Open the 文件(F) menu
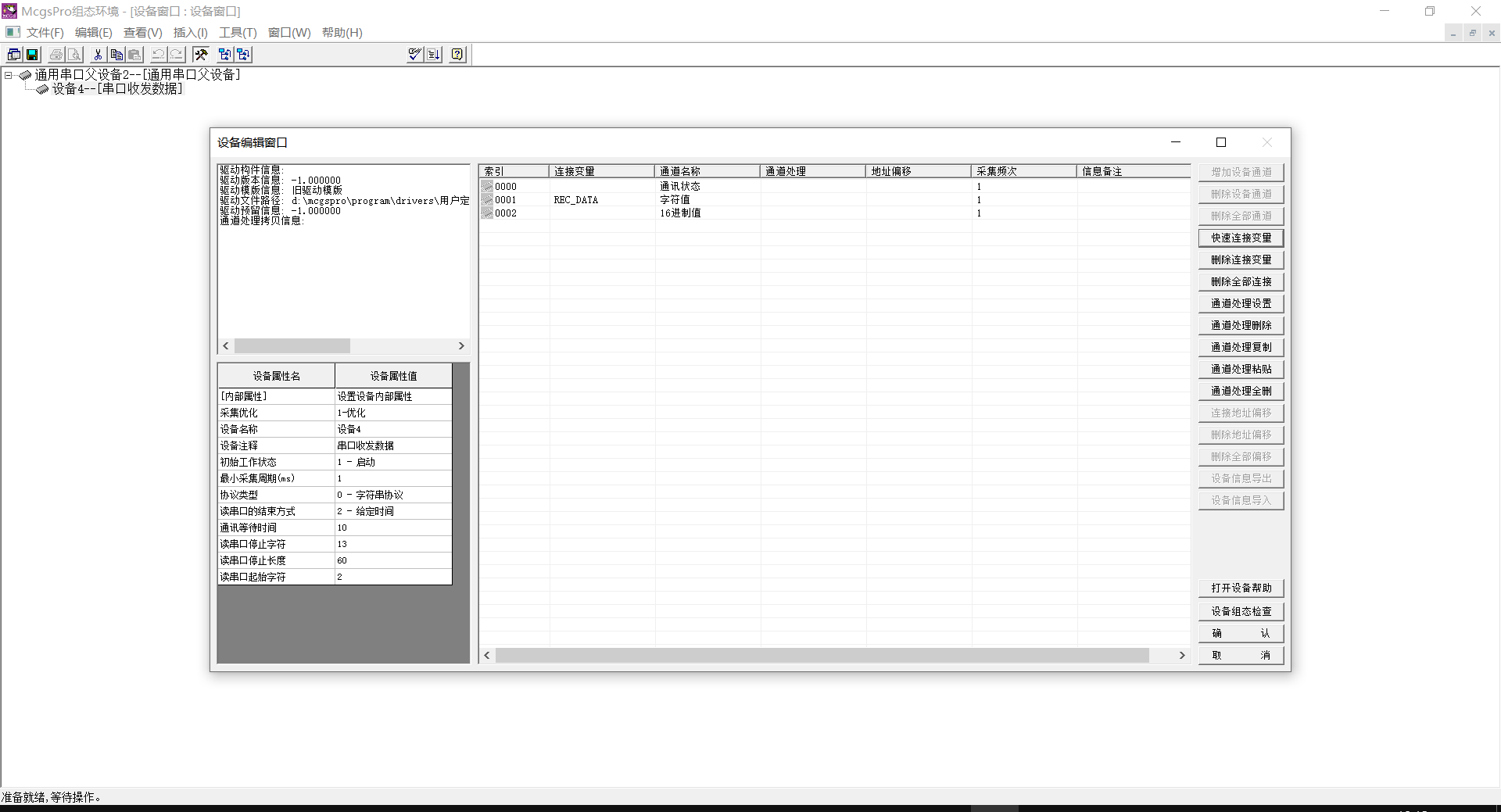This screenshot has height=812, width=1501. point(45,32)
